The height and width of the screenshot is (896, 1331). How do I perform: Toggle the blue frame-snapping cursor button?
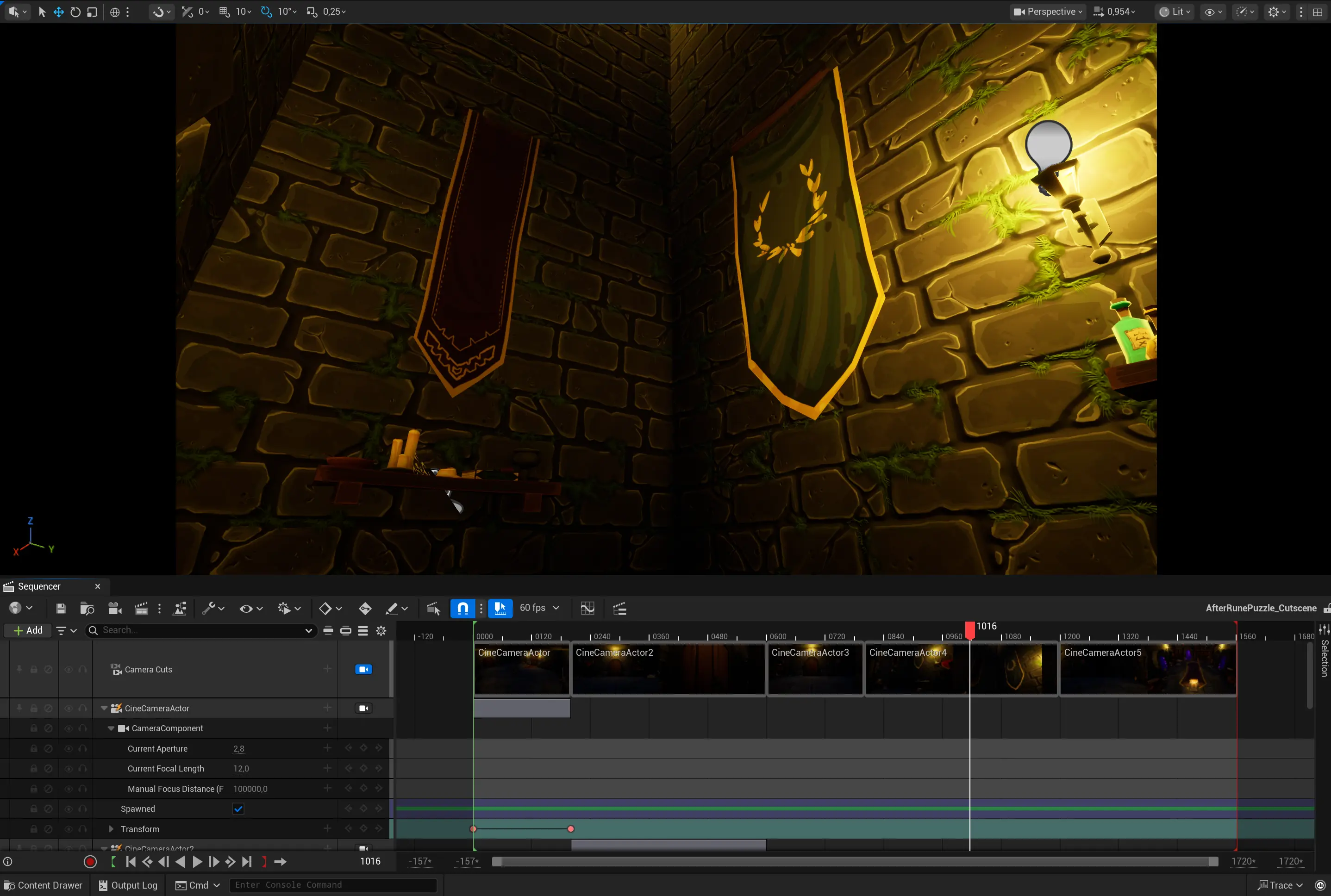pos(500,608)
